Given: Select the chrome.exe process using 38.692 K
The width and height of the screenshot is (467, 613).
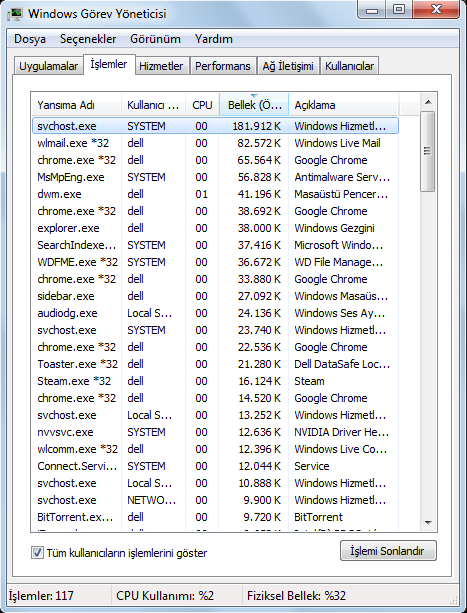Looking at the screenshot, I should [x=215, y=211].
